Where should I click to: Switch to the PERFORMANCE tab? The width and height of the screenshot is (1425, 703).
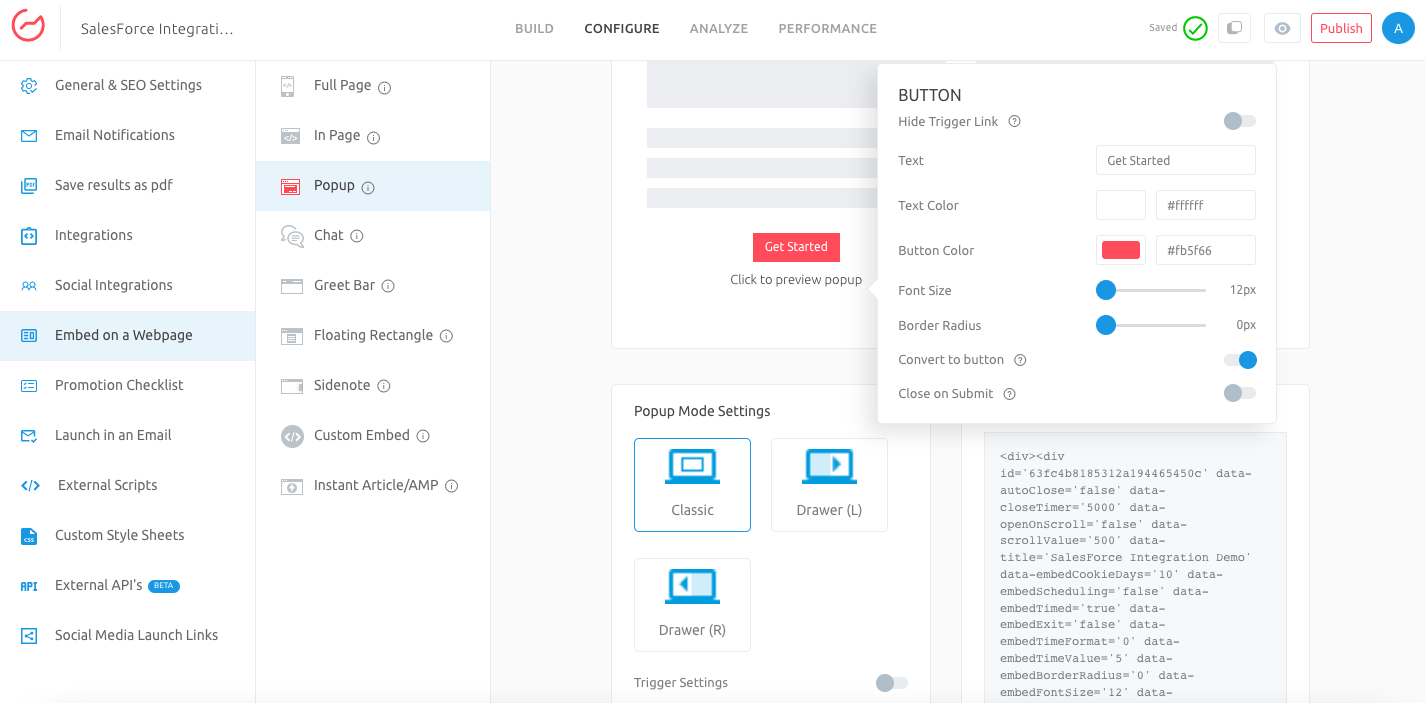828,28
